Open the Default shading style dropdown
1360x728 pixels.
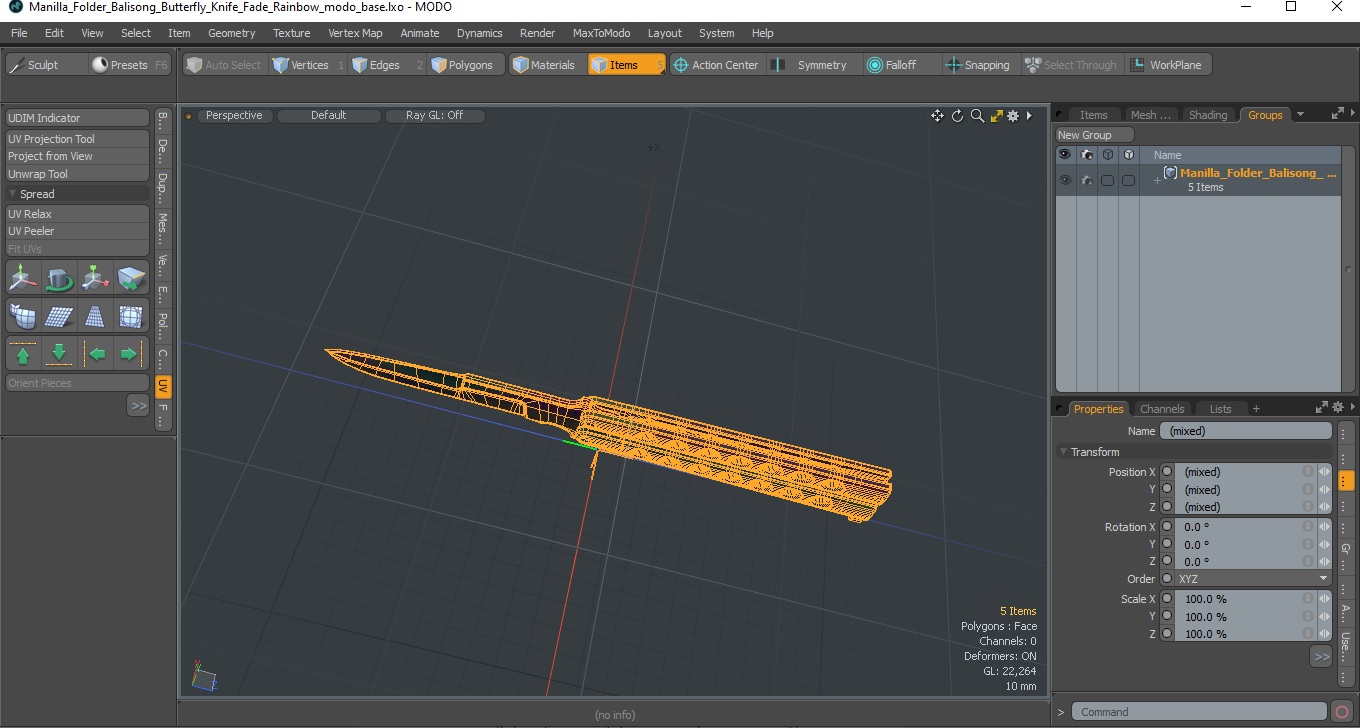329,116
